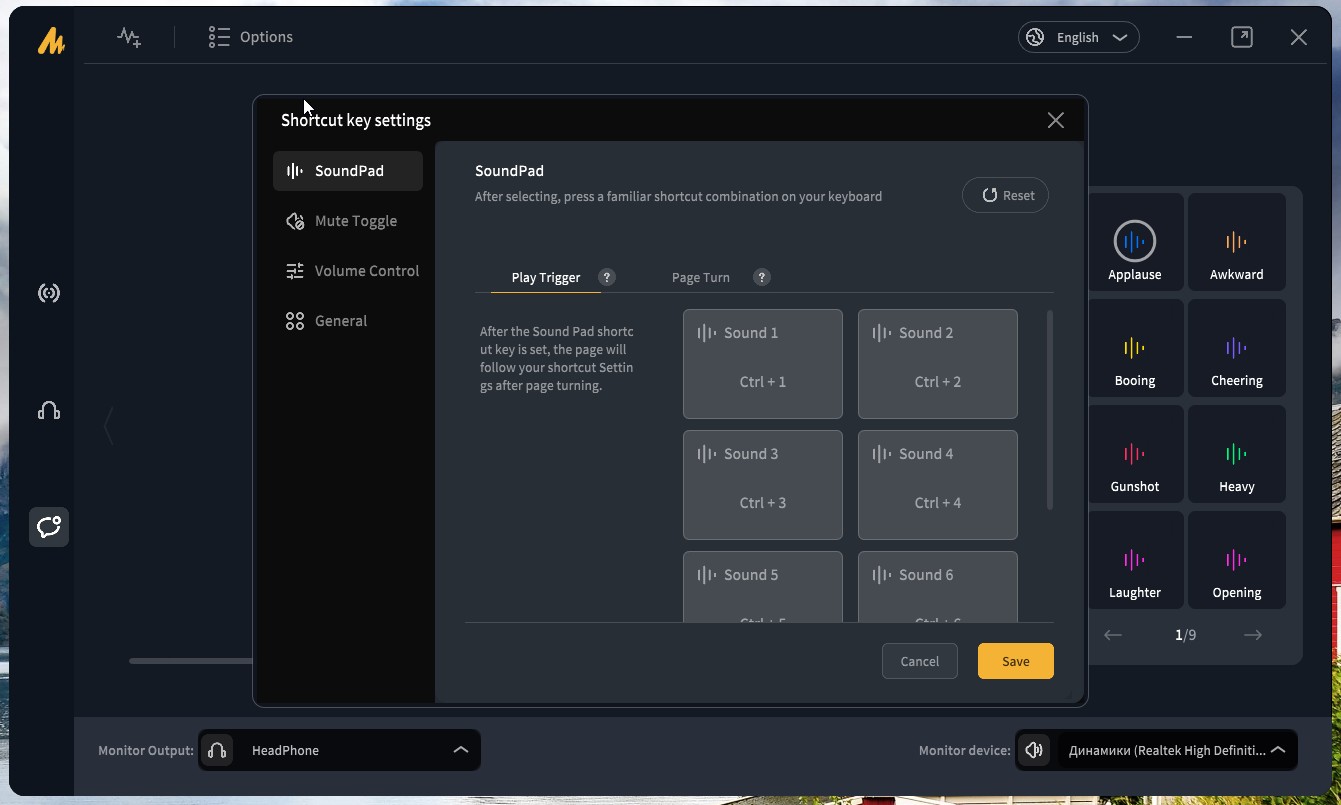Open the Monitor device speaker dropdown
Image resolution: width=1341 pixels, height=805 pixels.
pos(1156,750)
